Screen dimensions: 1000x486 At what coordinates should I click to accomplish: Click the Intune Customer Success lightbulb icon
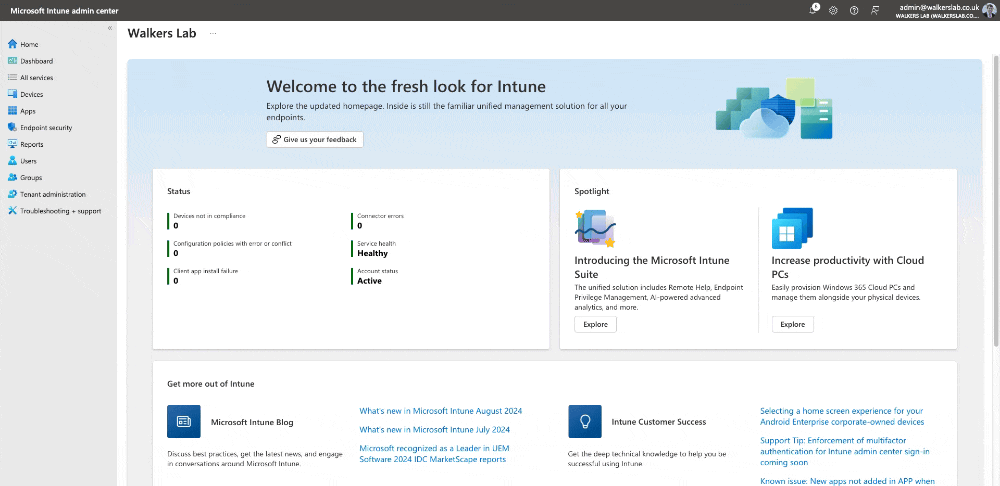tap(584, 422)
